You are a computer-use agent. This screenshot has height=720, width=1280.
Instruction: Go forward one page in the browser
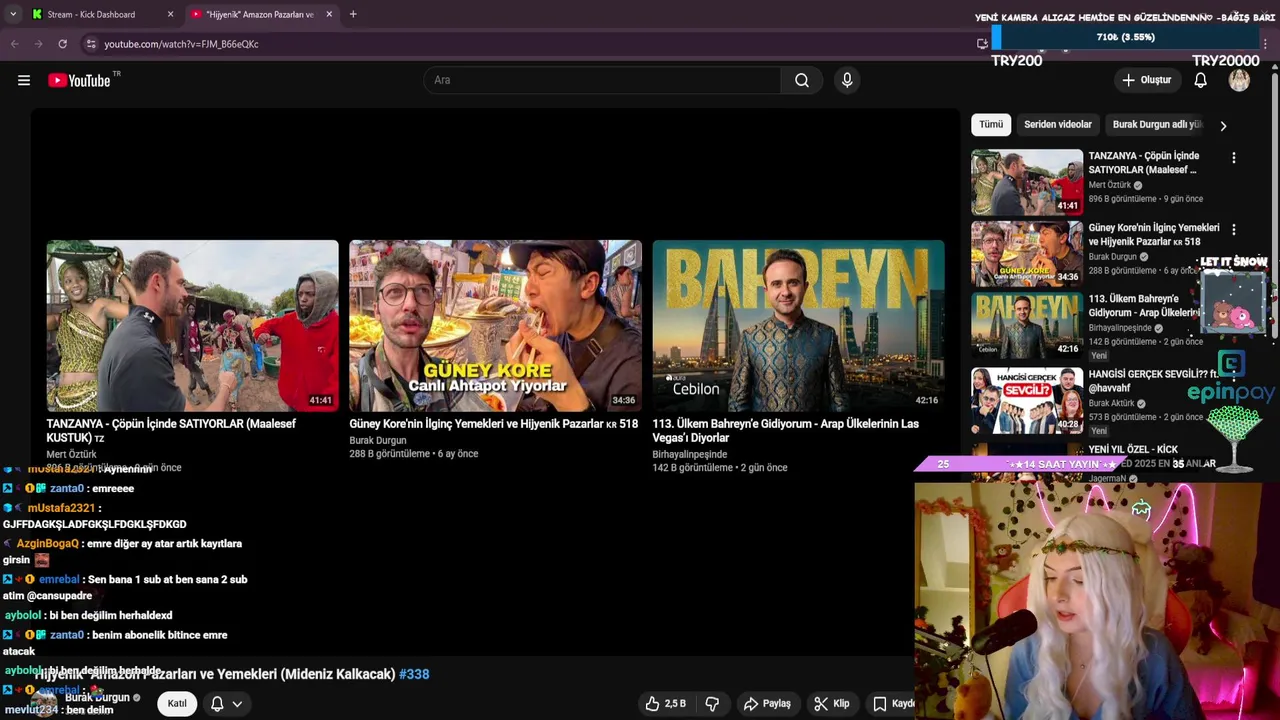[38, 44]
